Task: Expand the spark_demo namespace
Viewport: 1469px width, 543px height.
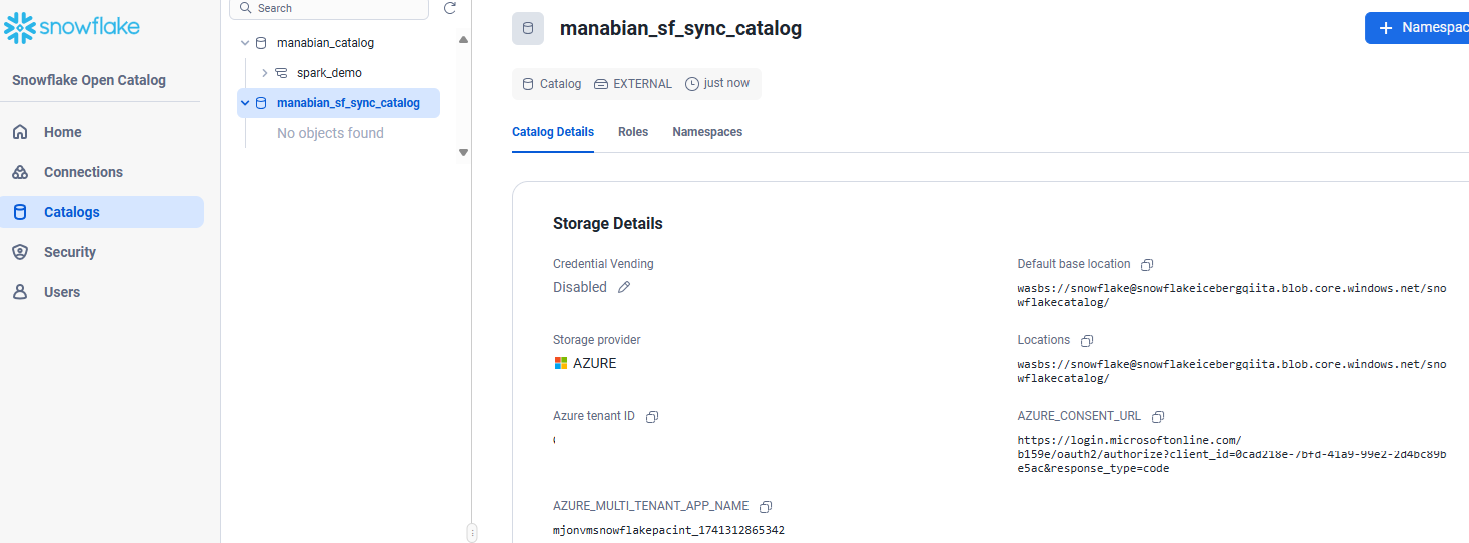Action: [265, 73]
